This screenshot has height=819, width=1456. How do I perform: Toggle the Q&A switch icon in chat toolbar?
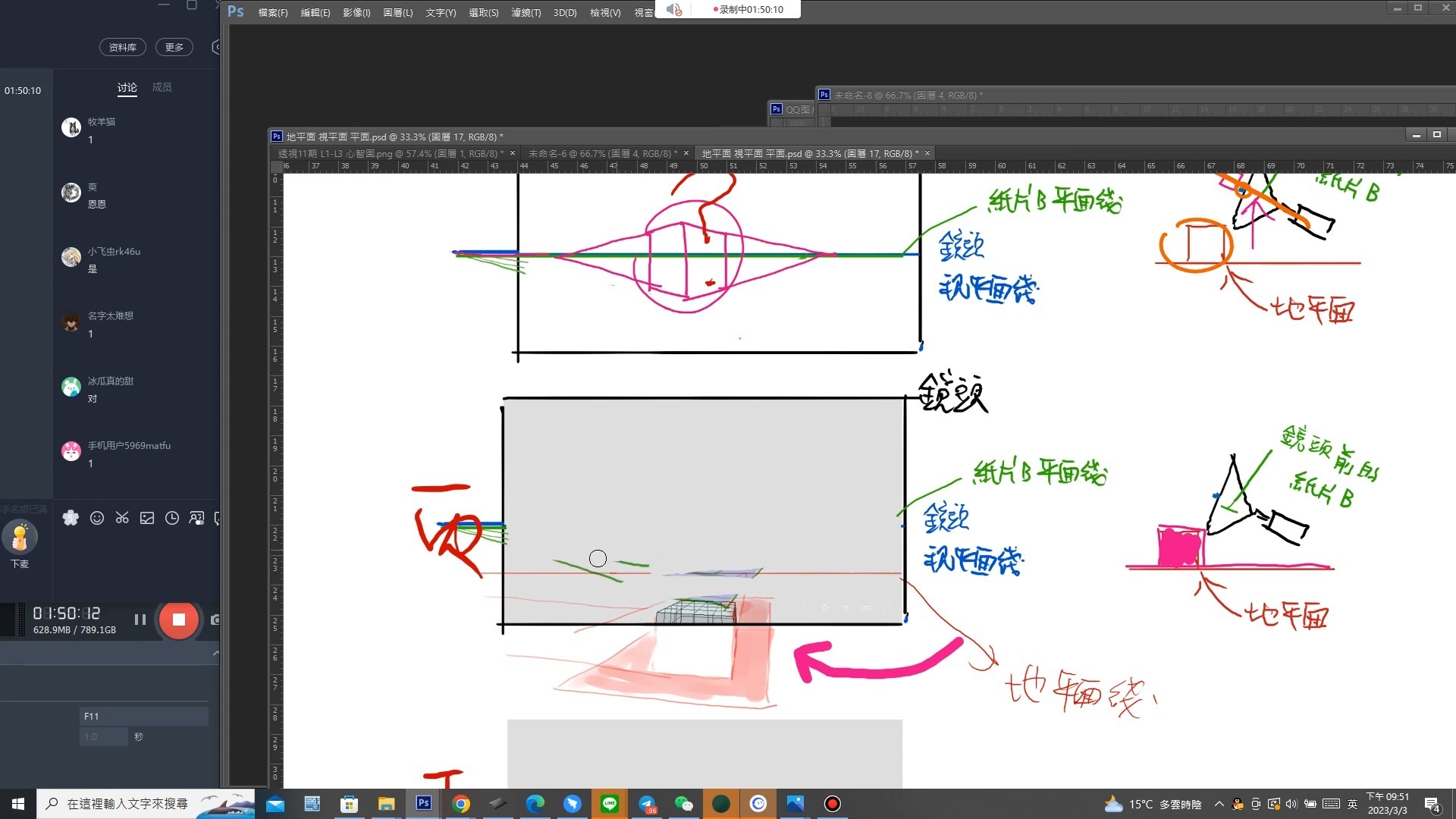[x=196, y=518]
